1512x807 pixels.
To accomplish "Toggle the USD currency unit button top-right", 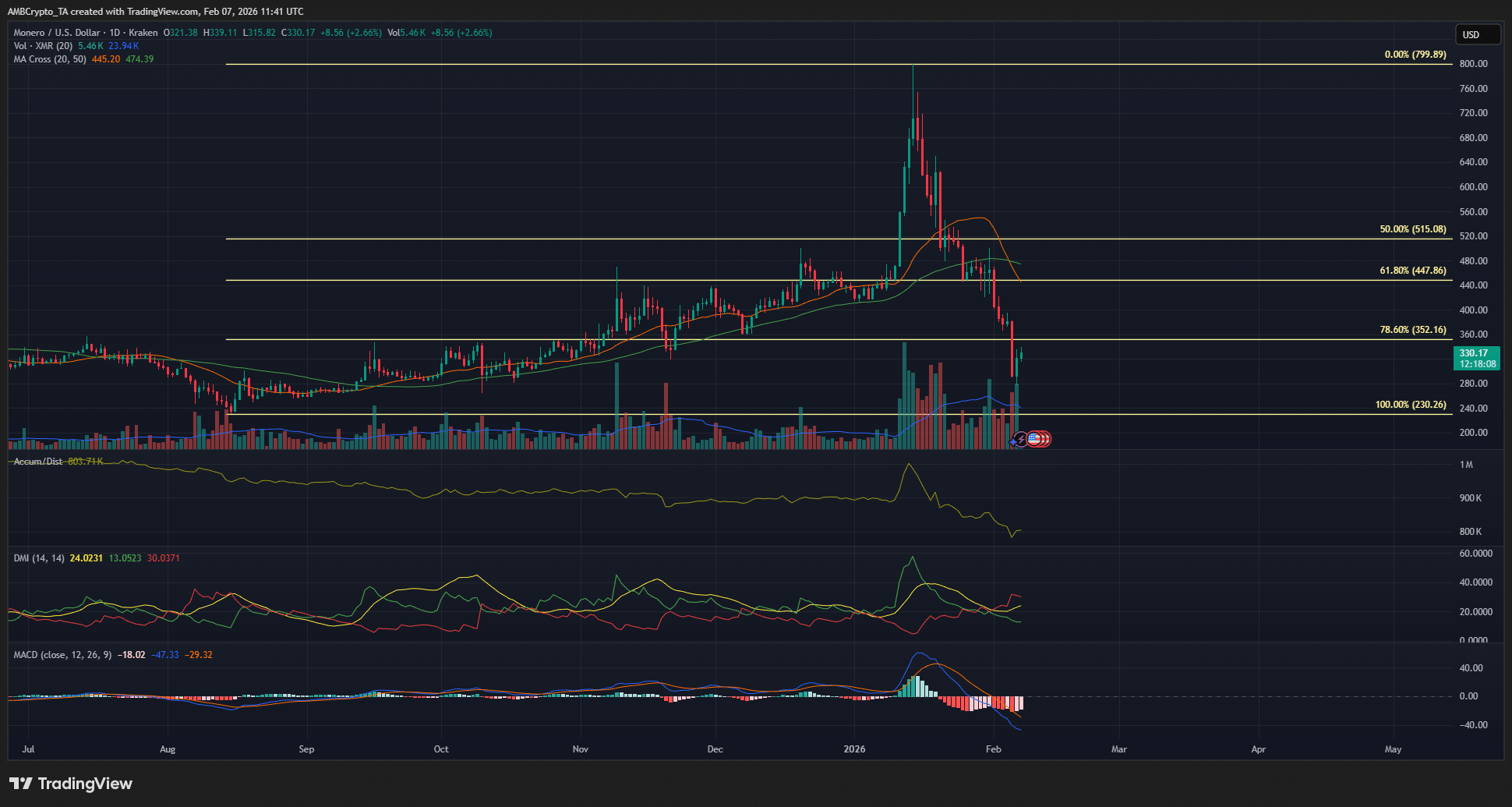I will [x=1478, y=34].
